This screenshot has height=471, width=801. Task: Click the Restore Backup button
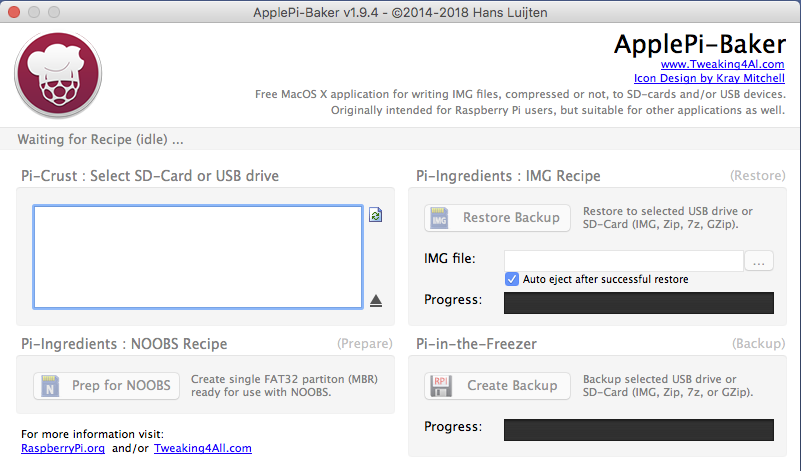tap(497, 218)
